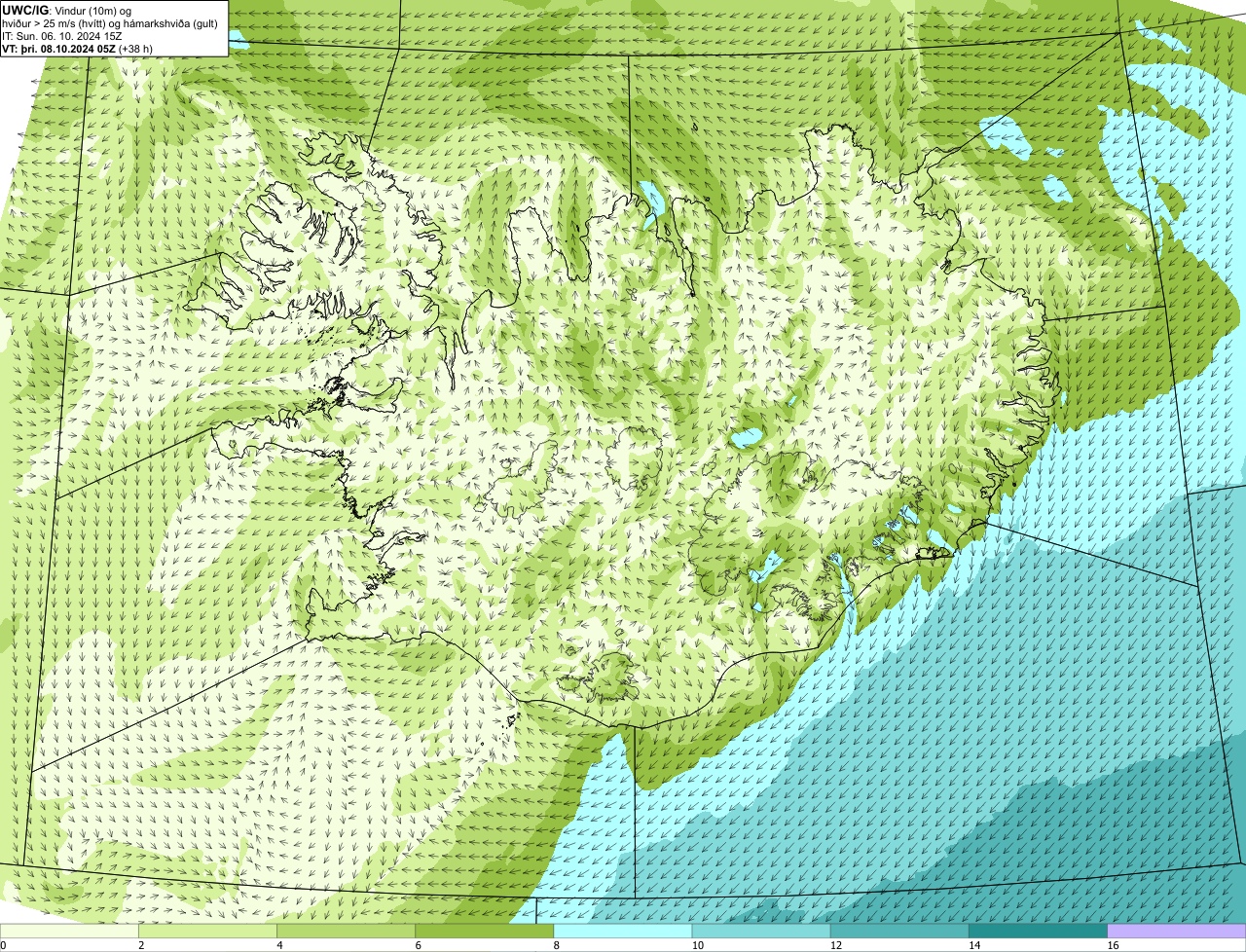Screen dimensions: 1246x952
Task: Click the valid time "VT: þri. 08.10.2024 05Z (+38 h)"
Action: pos(78,49)
